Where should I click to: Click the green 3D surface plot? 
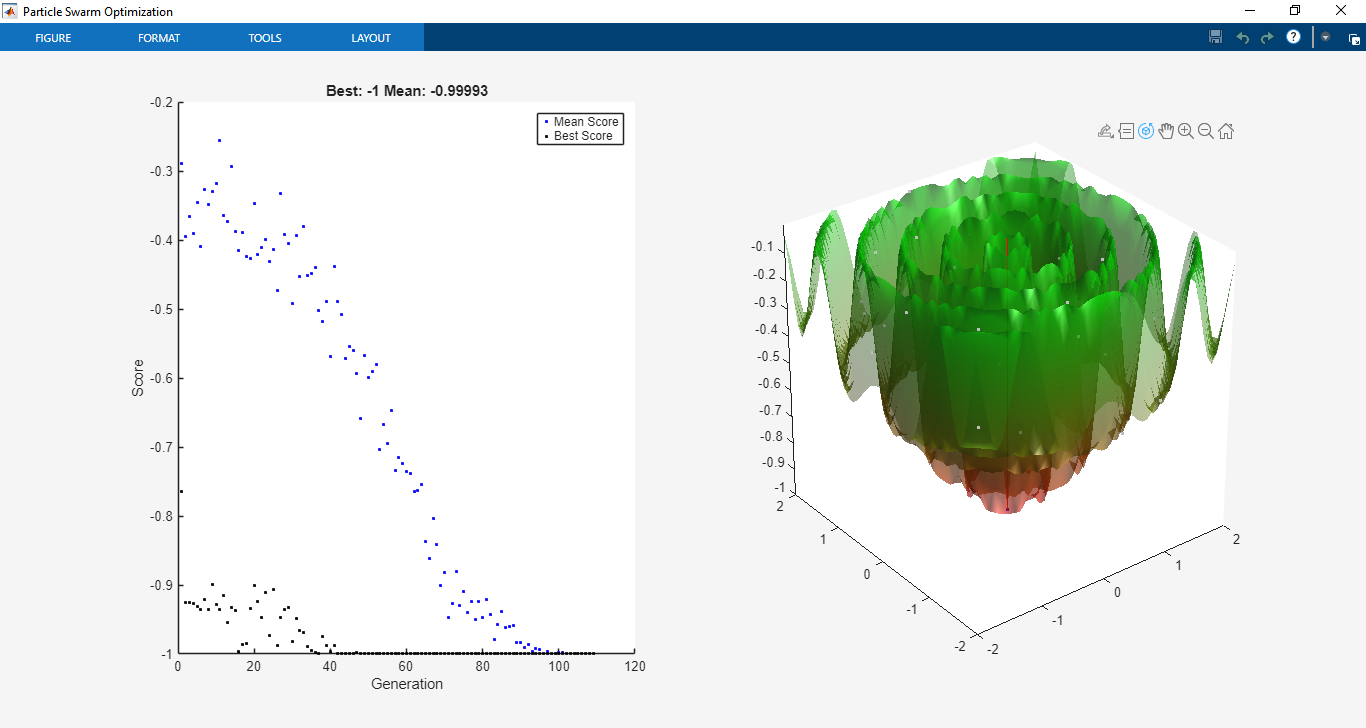click(x=1008, y=330)
